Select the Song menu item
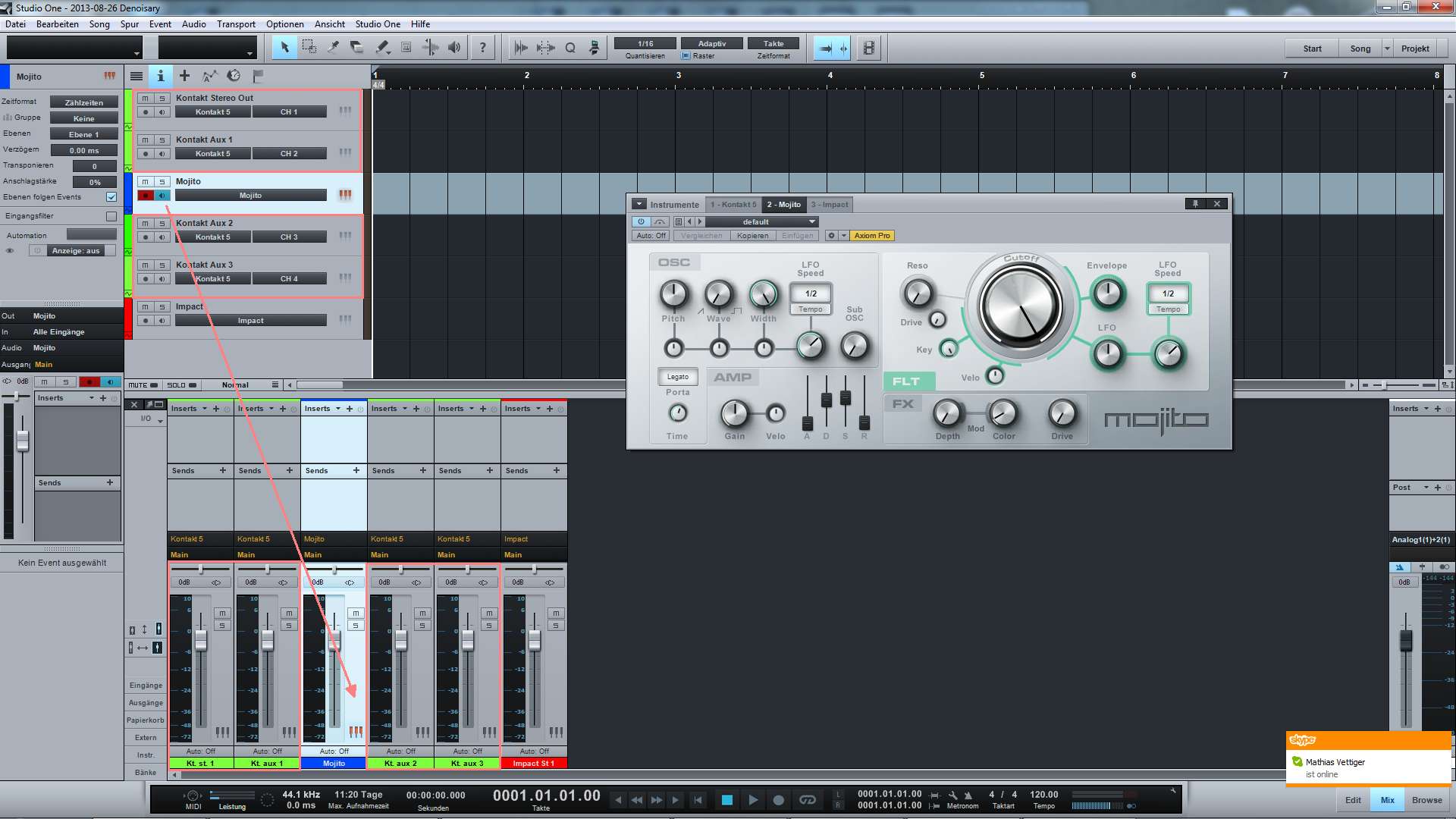 99,23
